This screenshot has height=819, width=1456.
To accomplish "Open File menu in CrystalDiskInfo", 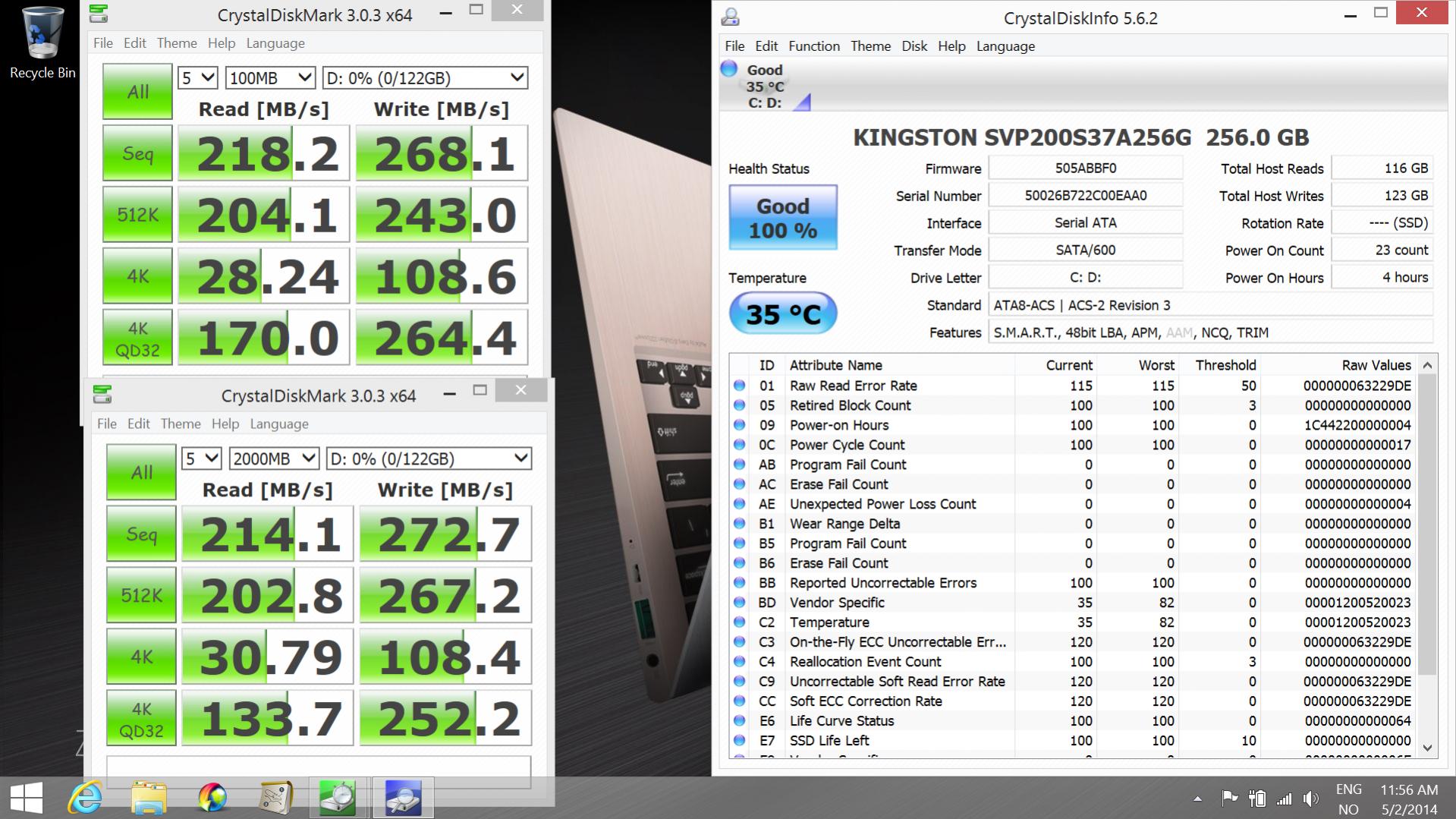I will click(734, 46).
